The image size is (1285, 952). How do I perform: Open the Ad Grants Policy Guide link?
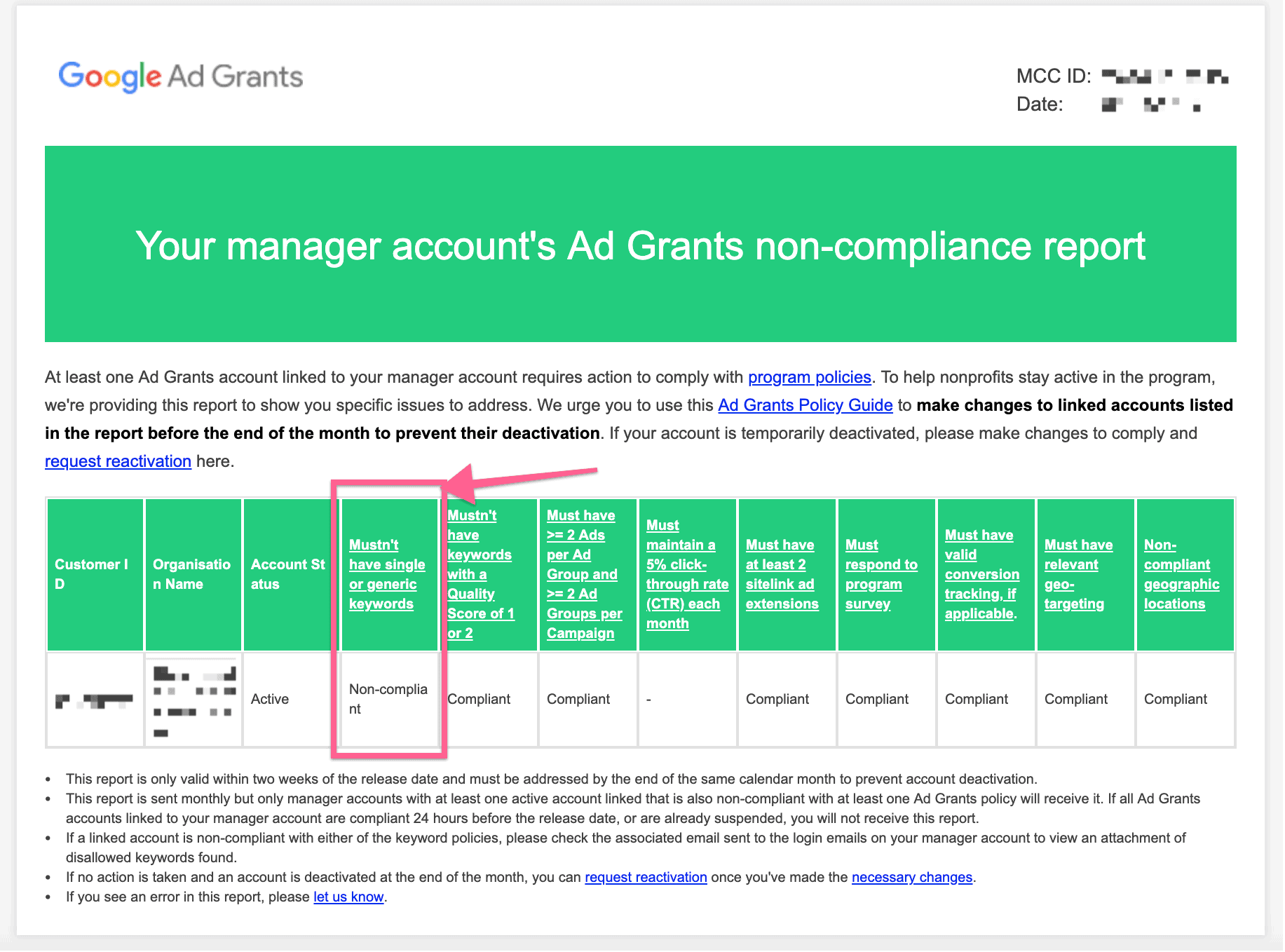coord(805,405)
